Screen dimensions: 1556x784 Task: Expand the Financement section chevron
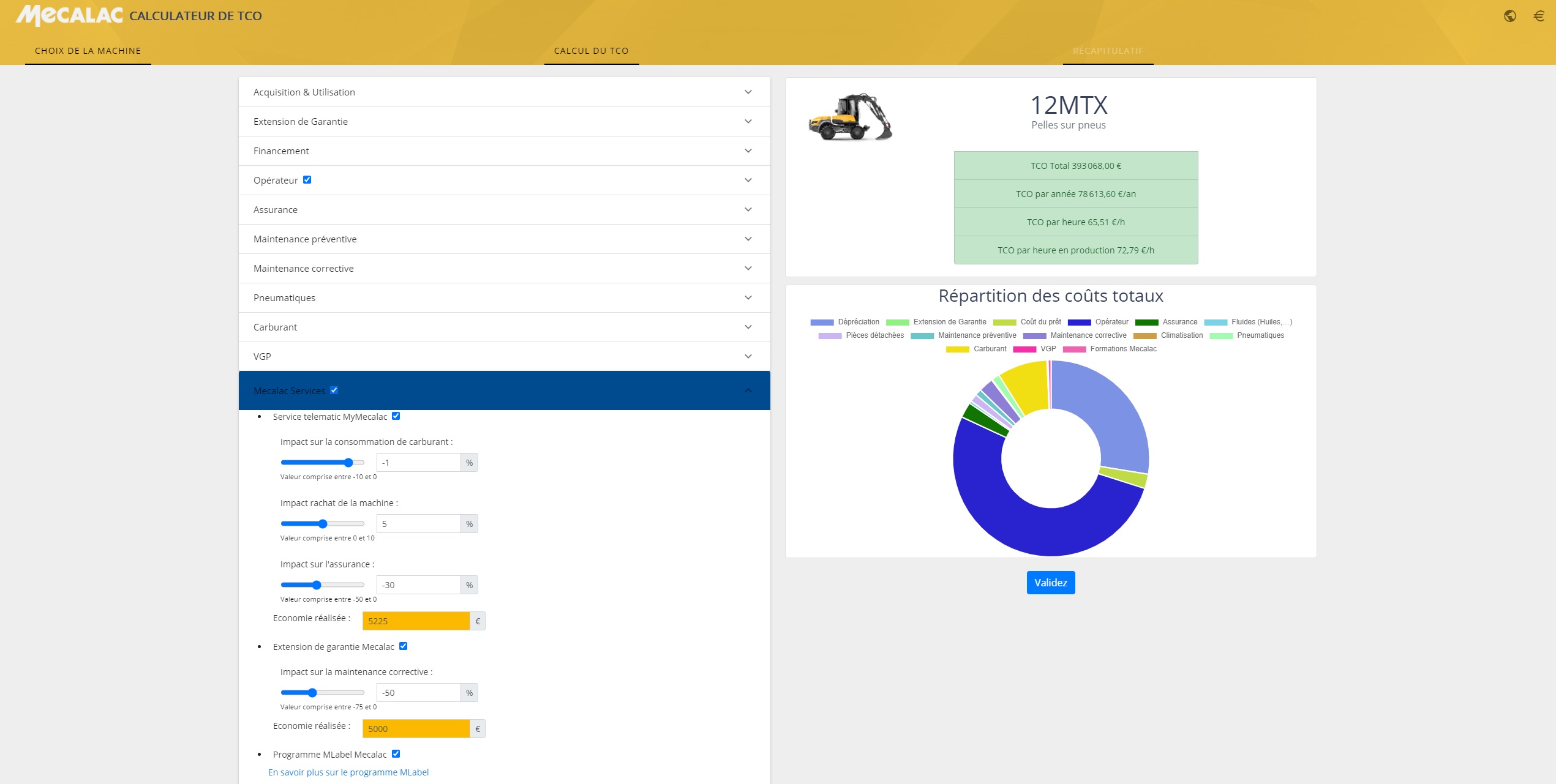pos(748,151)
